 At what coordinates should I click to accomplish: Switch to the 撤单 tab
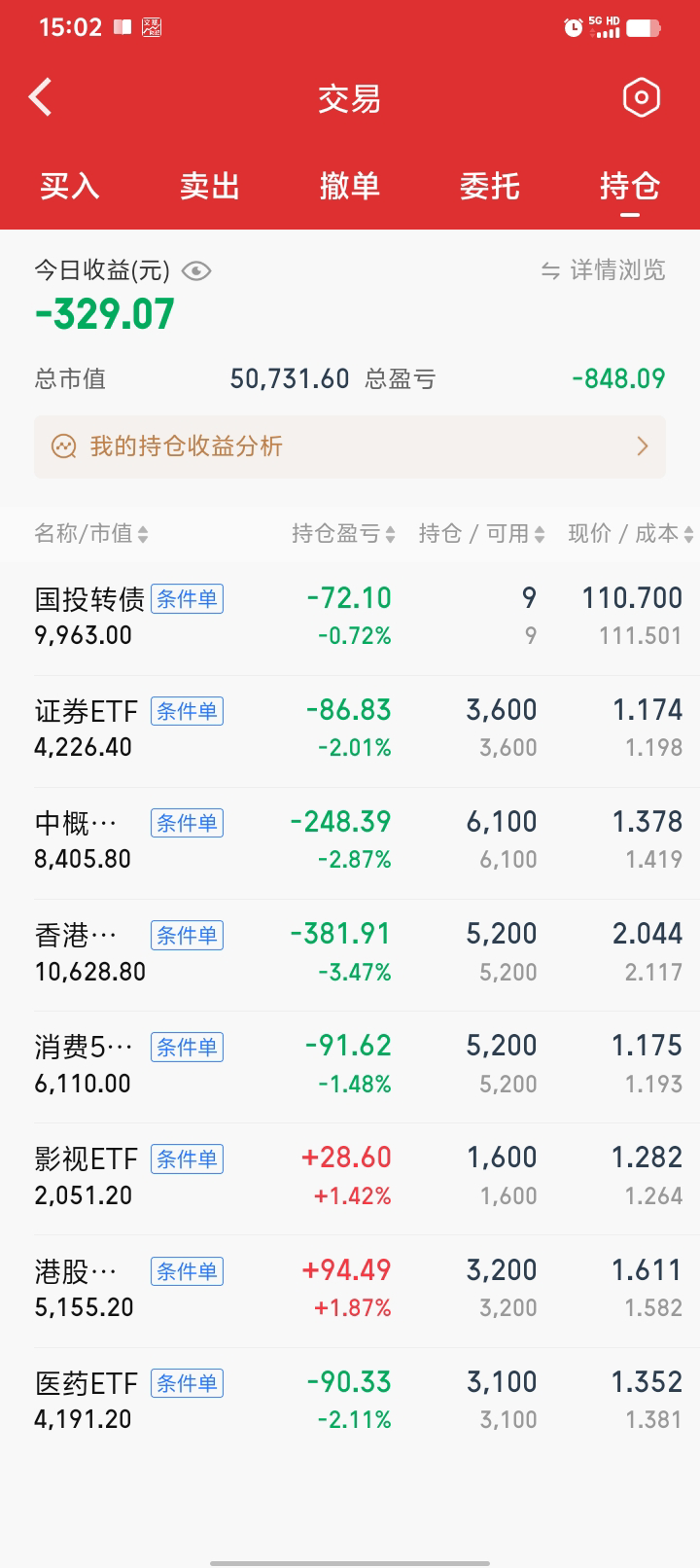[349, 185]
